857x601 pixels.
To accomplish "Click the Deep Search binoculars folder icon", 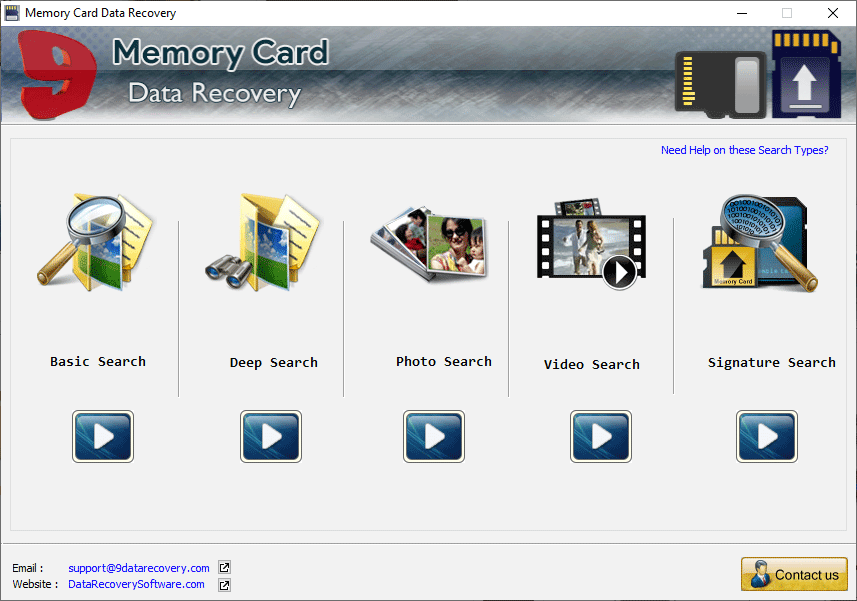I will pos(264,240).
